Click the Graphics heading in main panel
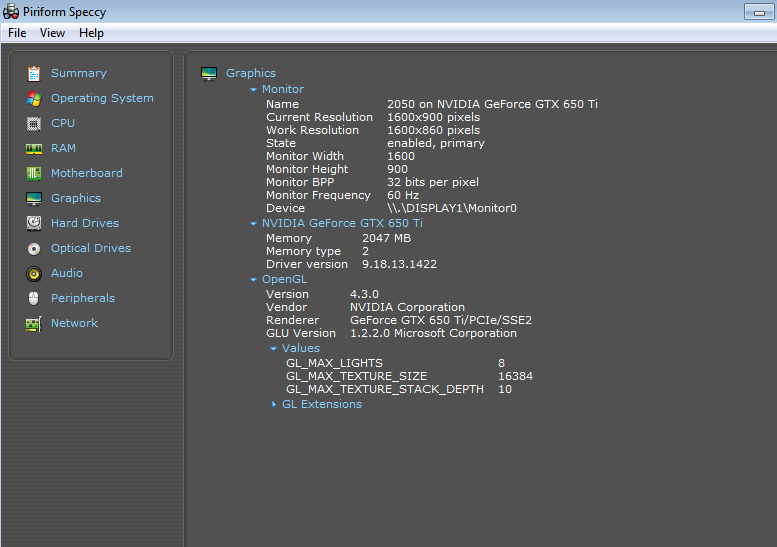777x547 pixels. pyautogui.click(x=251, y=73)
